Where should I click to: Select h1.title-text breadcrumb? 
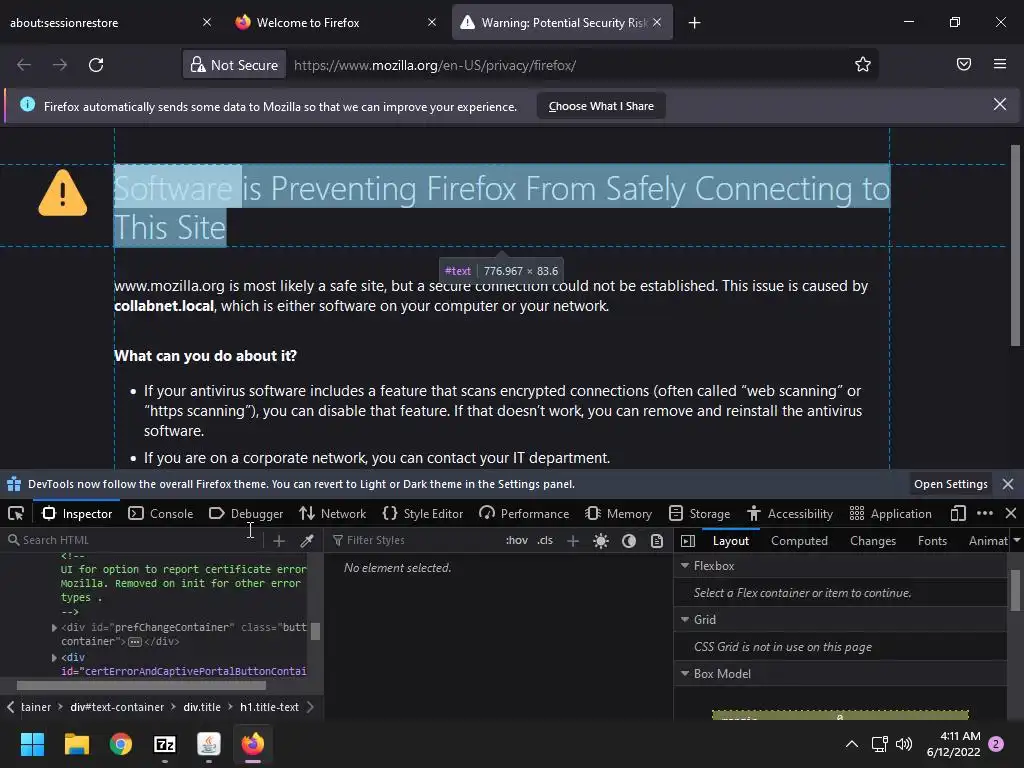point(269,707)
